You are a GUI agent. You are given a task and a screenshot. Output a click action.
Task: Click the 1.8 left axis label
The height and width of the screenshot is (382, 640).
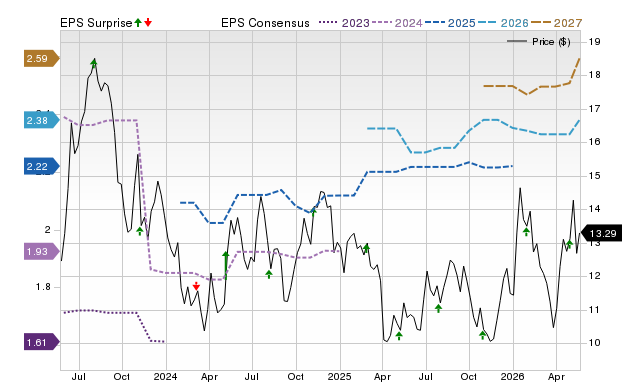tap(43, 287)
